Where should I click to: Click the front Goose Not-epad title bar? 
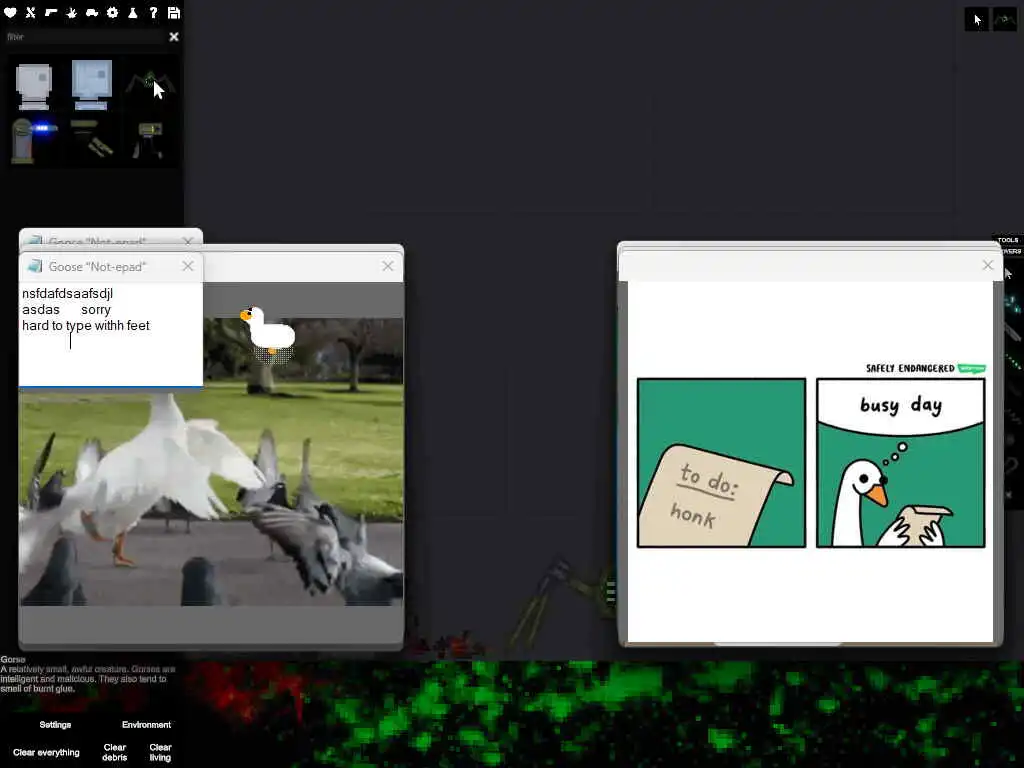[x=111, y=266]
